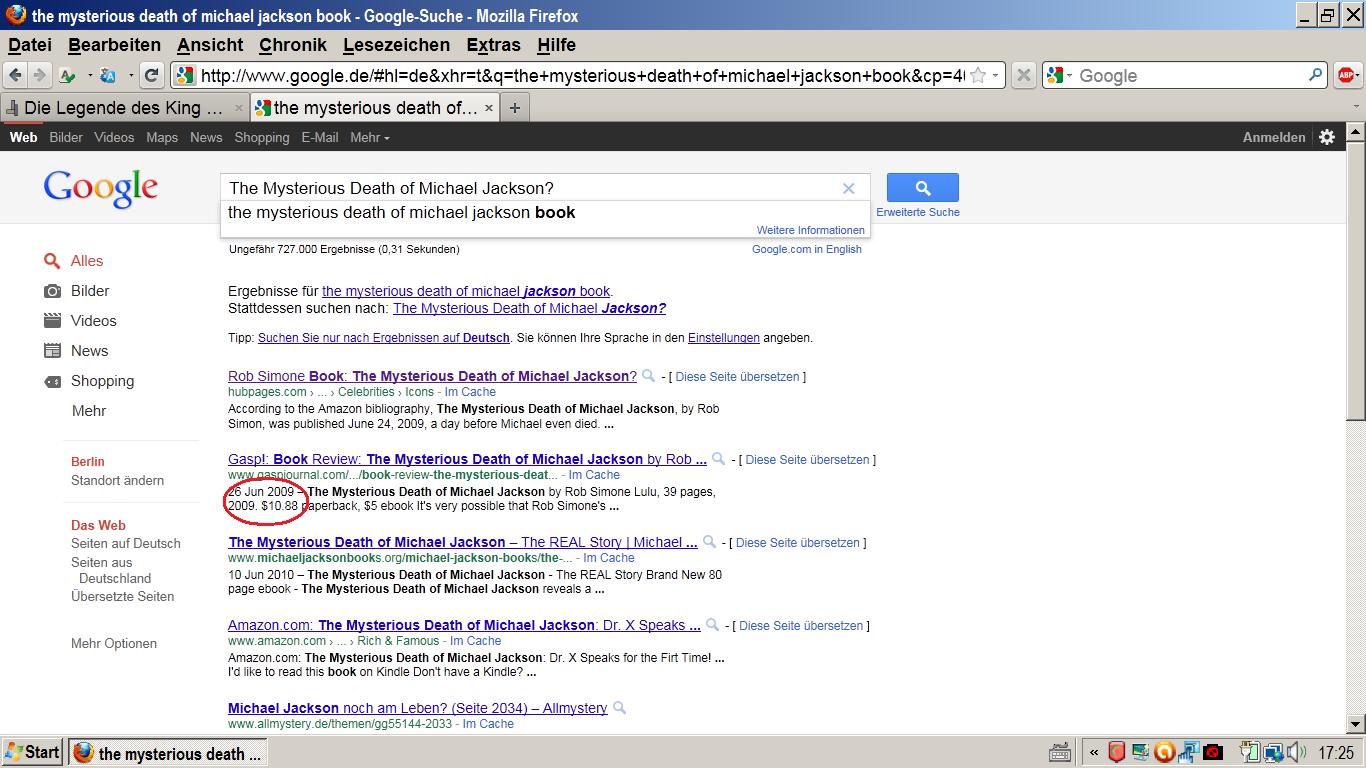Click the orange swirl tray icon
This screenshot has height=768, width=1366.
pos(1165,752)
